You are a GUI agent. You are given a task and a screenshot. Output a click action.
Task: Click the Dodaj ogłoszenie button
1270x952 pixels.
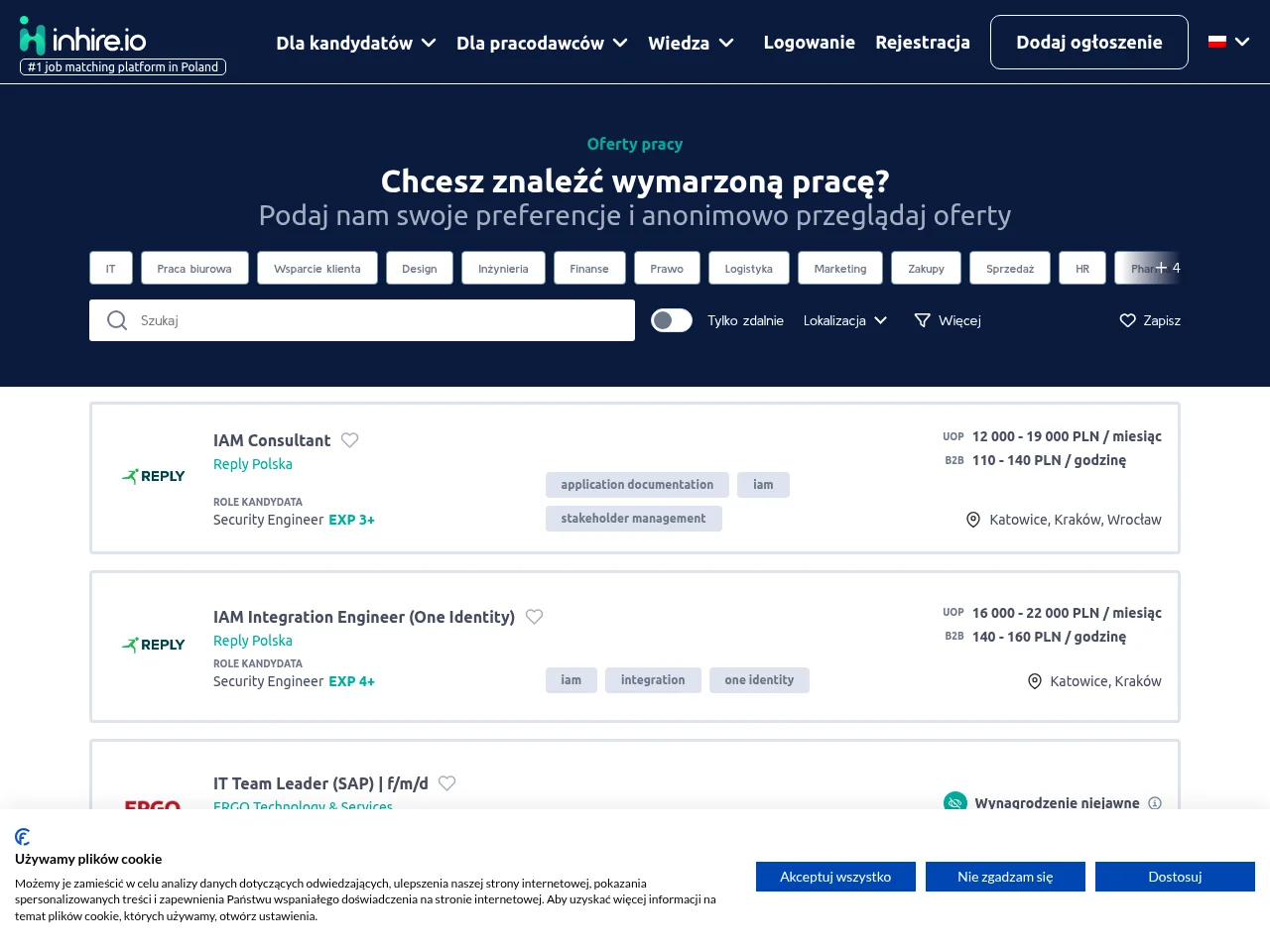pyautogui.click(x=1089, y=42)
